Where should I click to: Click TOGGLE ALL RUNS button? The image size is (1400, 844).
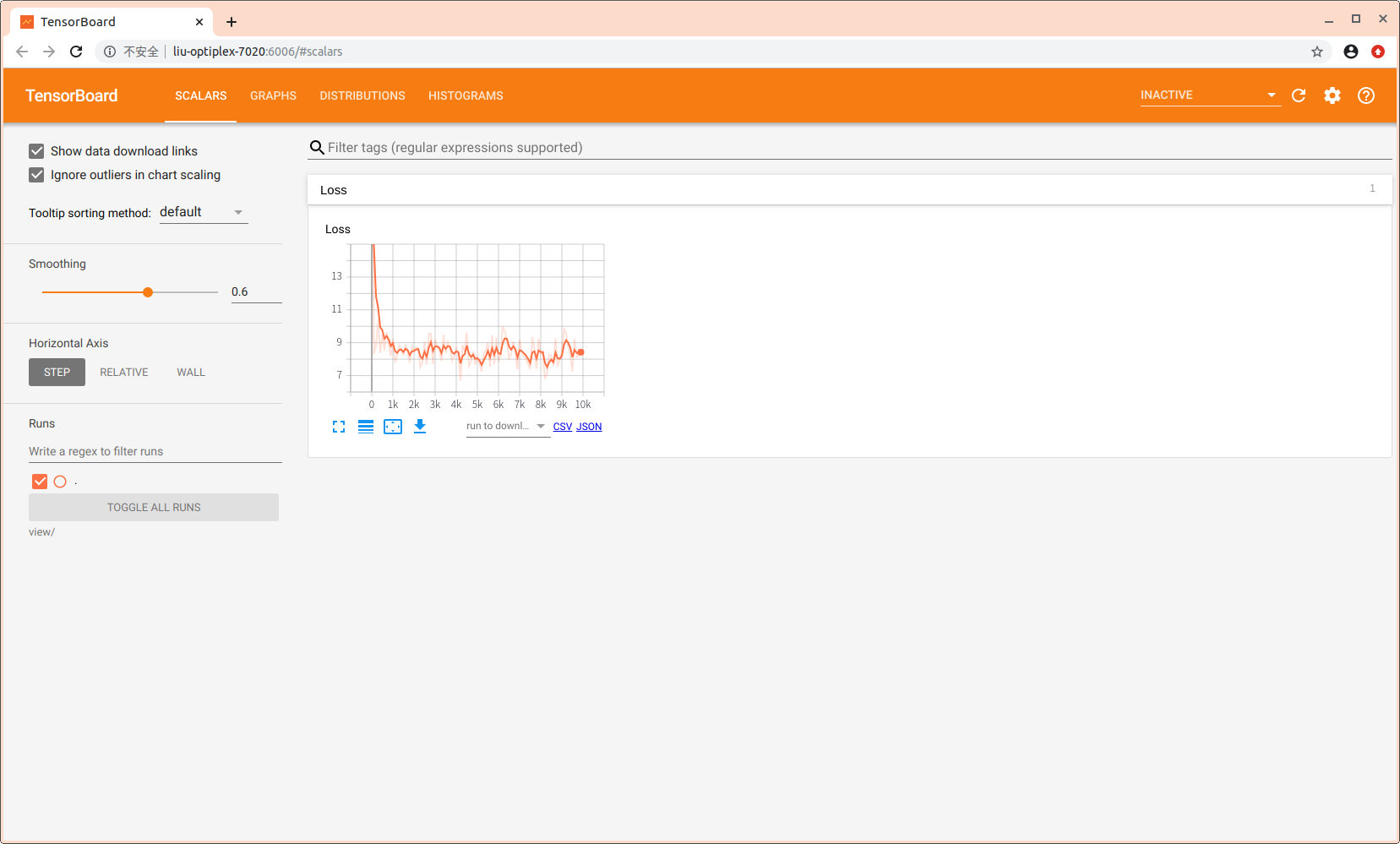pos(154,508)
